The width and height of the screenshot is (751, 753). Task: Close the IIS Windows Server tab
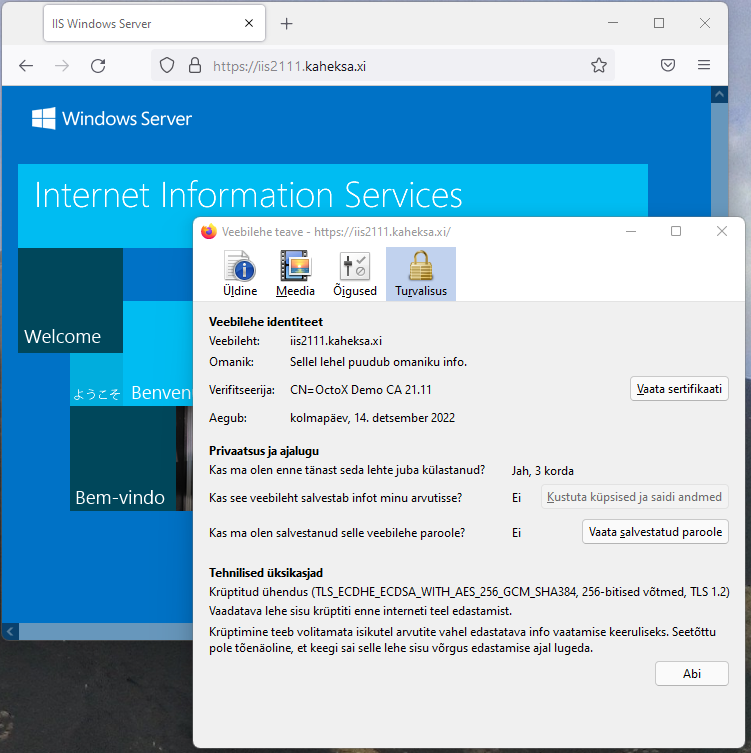[249, 23]
